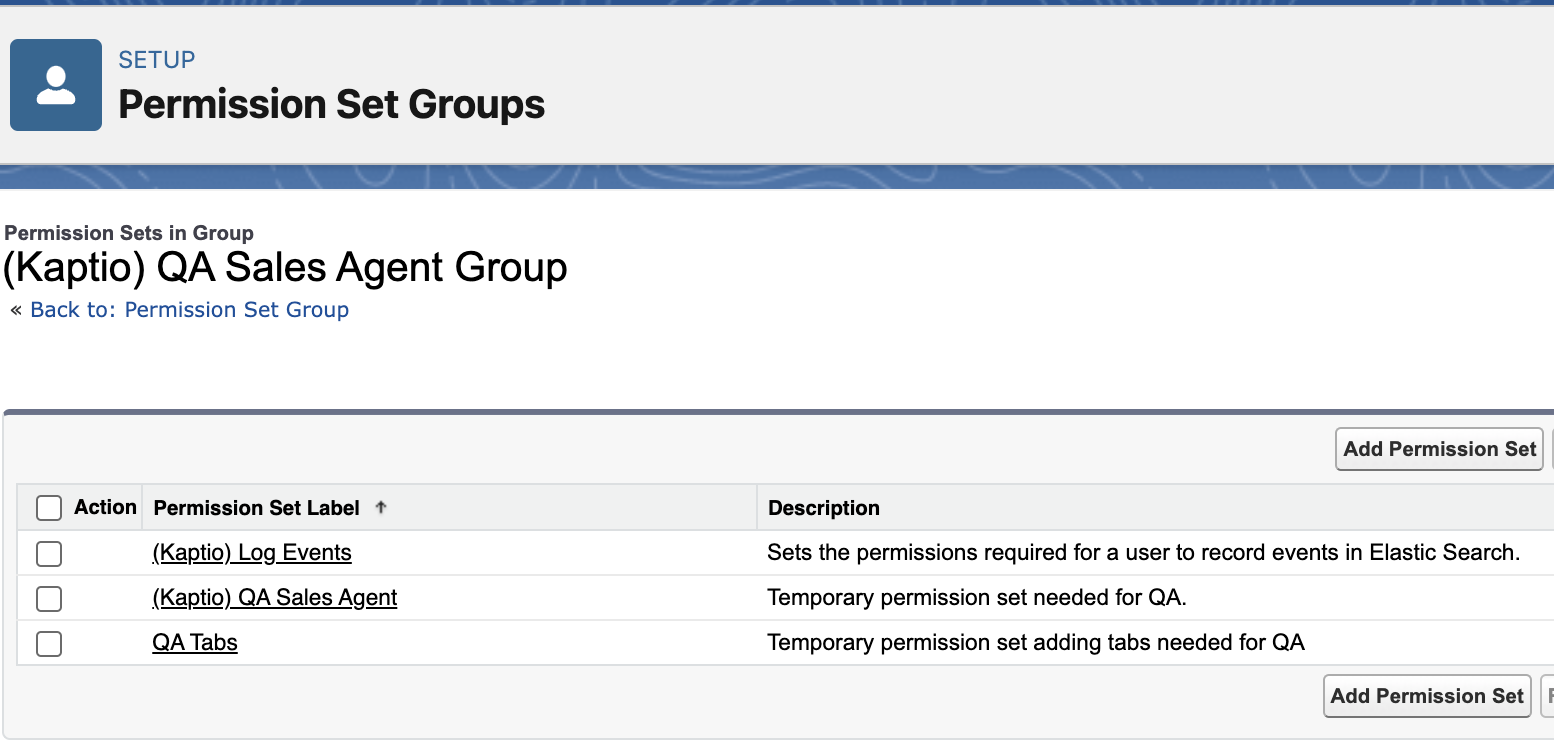The image size is (1554, 755).
Task: Check the (Kaptio) QA Sales Agent checkbox
Action: [48, 598]
